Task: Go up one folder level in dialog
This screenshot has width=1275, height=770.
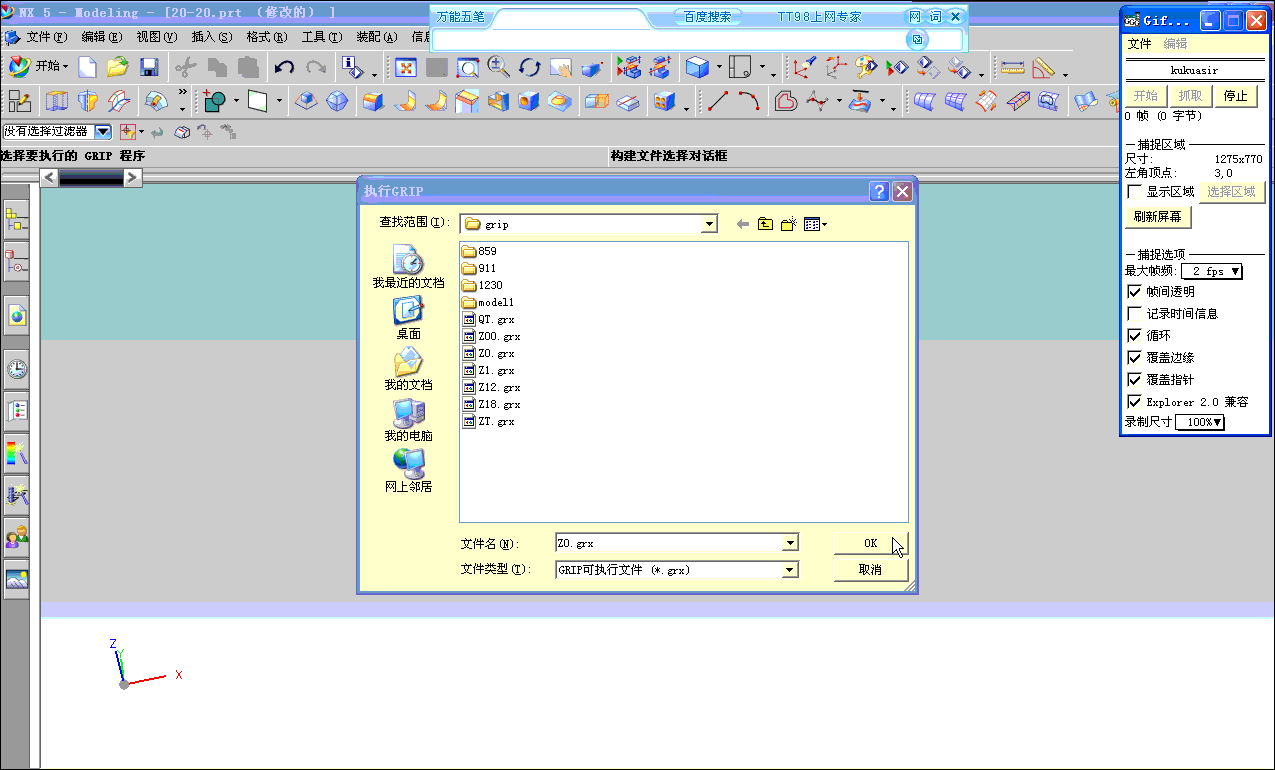Action: pos(765,224)
